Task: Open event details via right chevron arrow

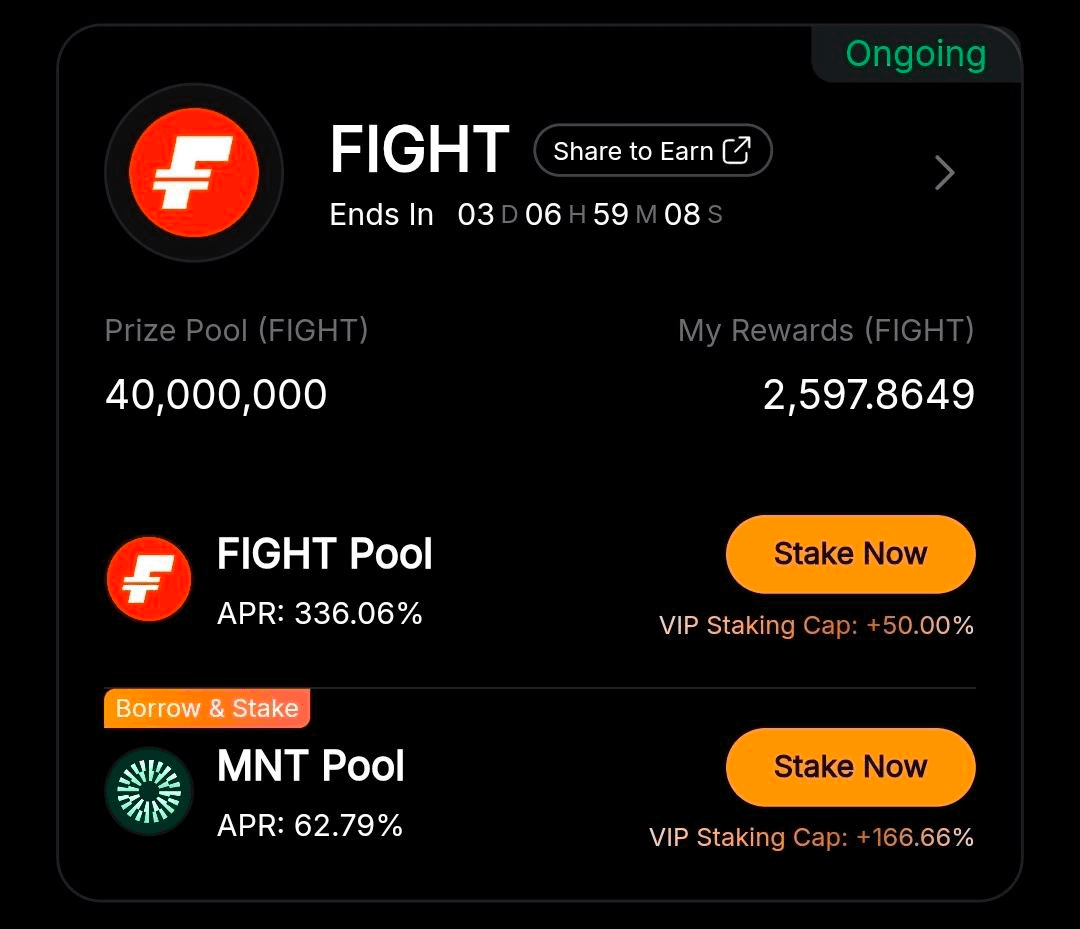Action: point(944,173)
